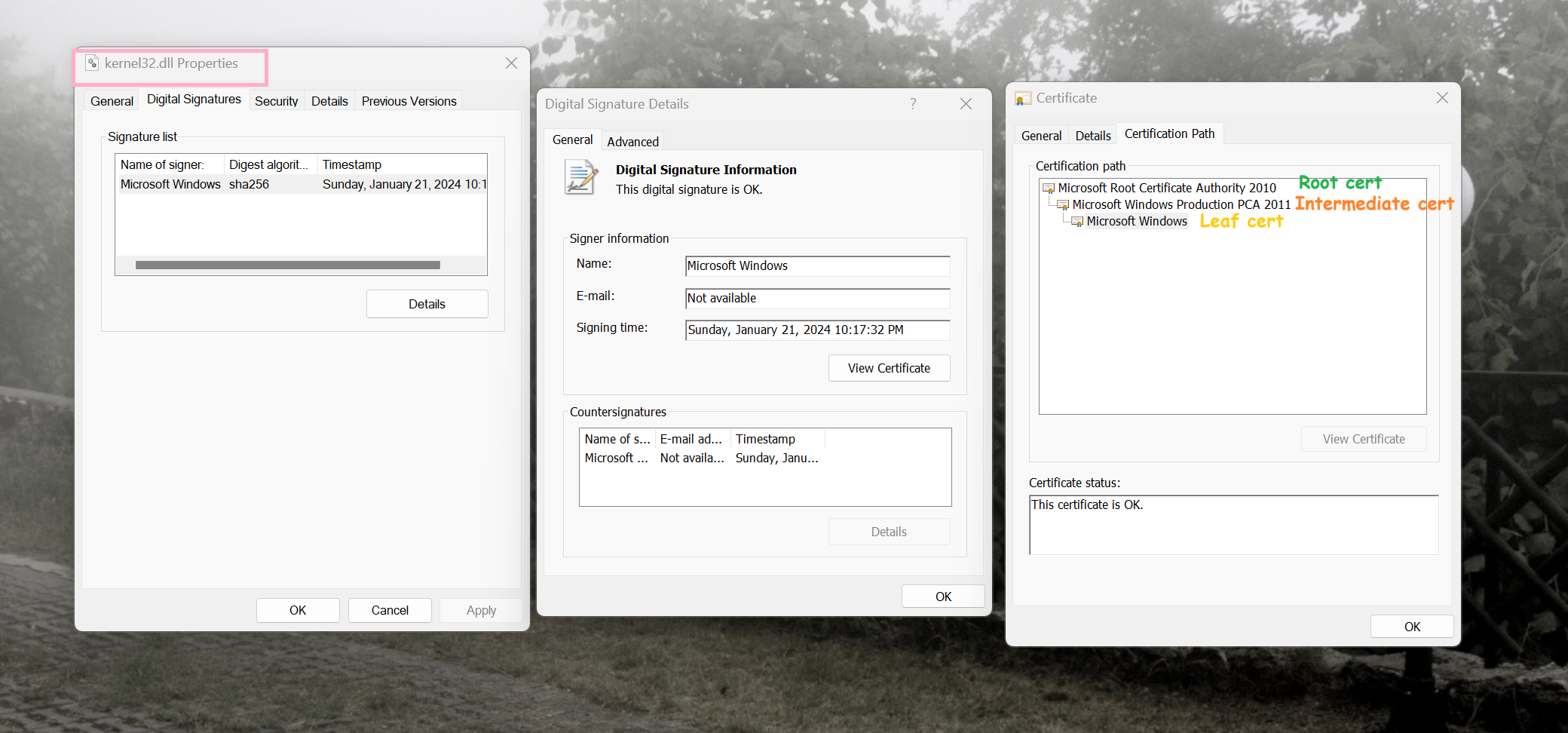Close the kernel32.dll Properties window

coord(511,63)
